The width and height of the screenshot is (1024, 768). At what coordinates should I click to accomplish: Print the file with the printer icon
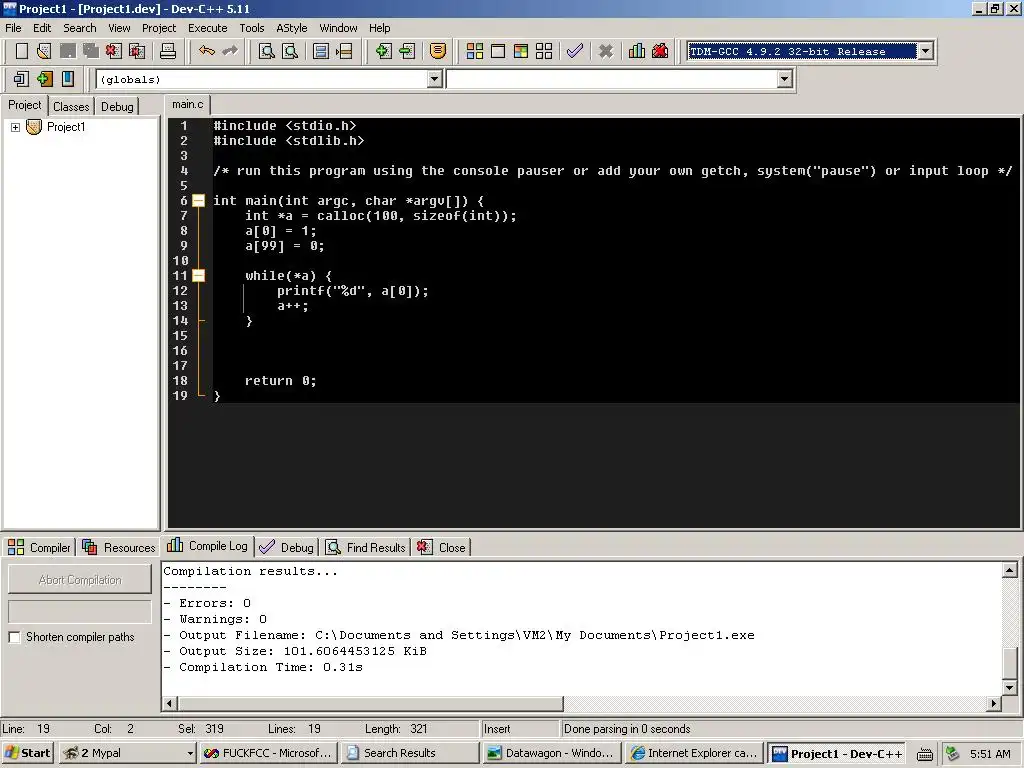coord(168,51)
